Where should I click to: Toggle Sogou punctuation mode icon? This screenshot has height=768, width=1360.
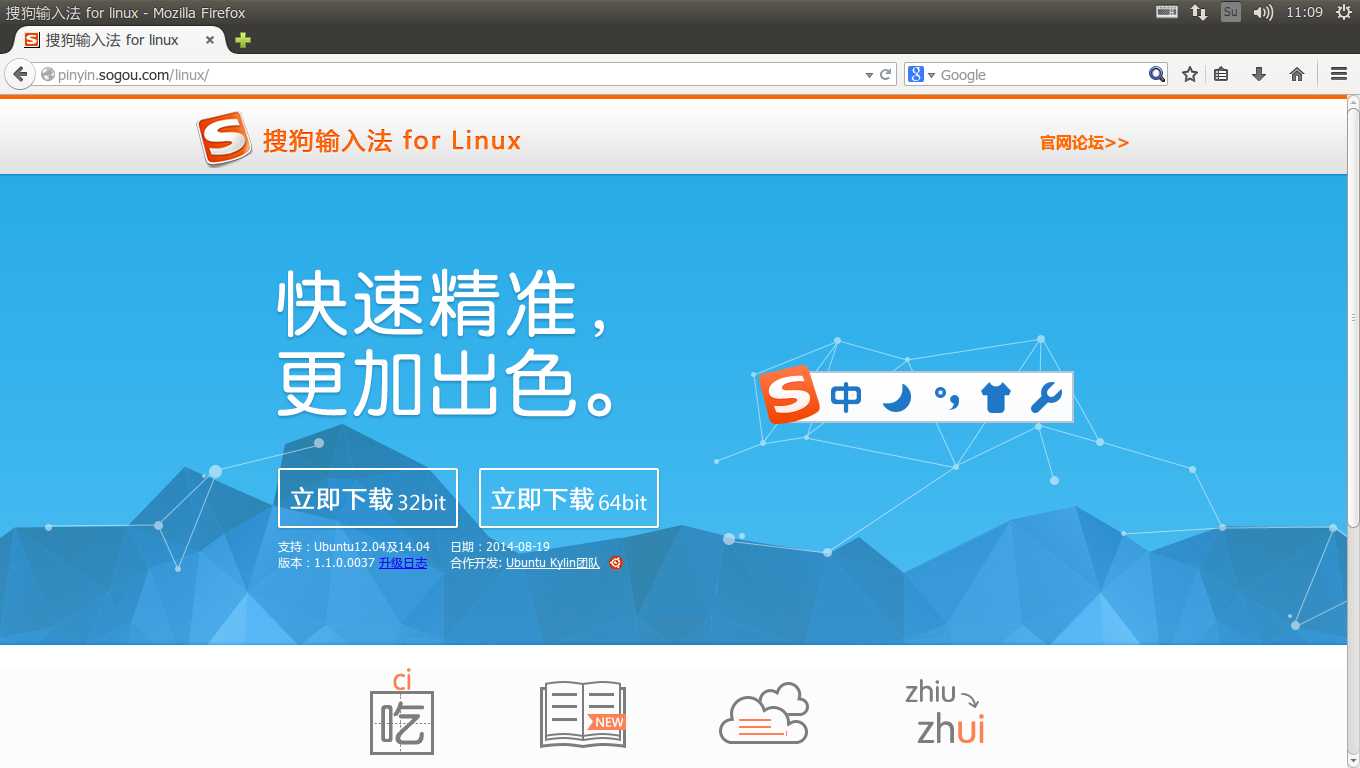946,397
